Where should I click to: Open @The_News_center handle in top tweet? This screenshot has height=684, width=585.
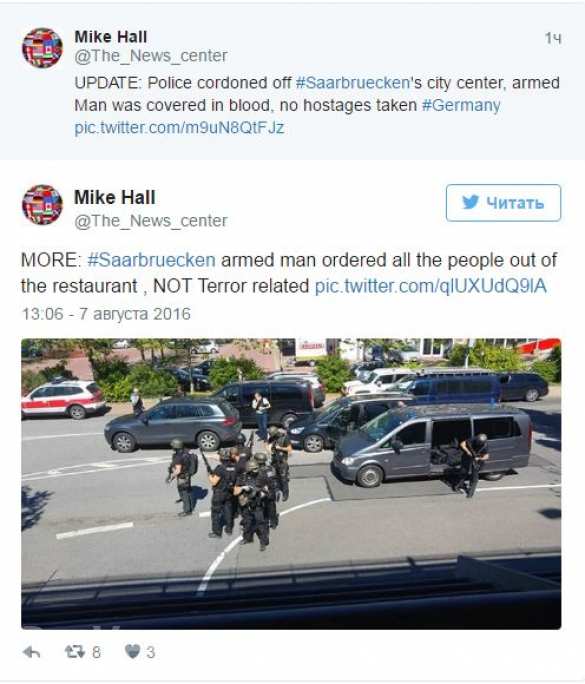[x=151, y=56]
